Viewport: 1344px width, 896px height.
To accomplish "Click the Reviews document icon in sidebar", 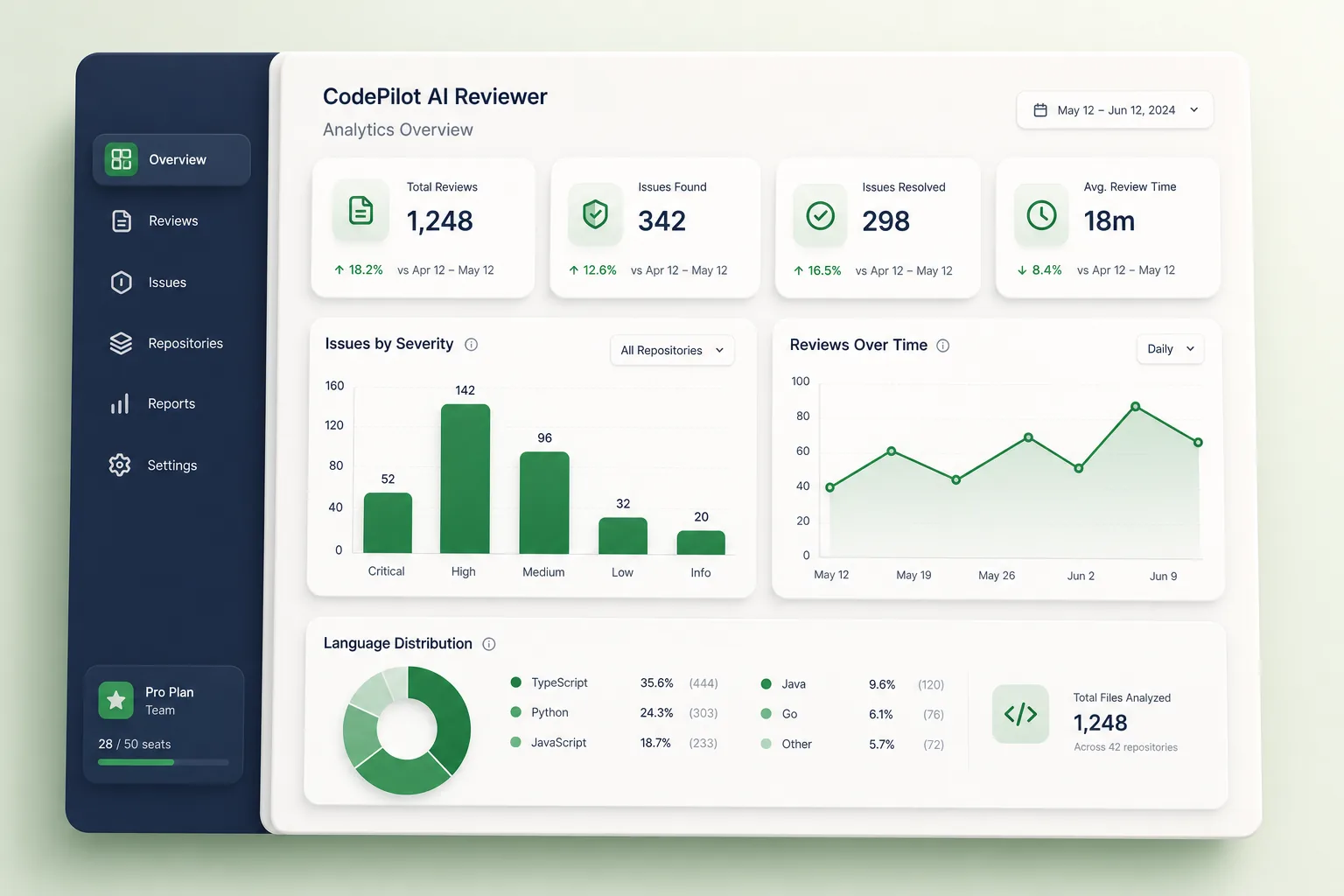I will coord(122,221).
